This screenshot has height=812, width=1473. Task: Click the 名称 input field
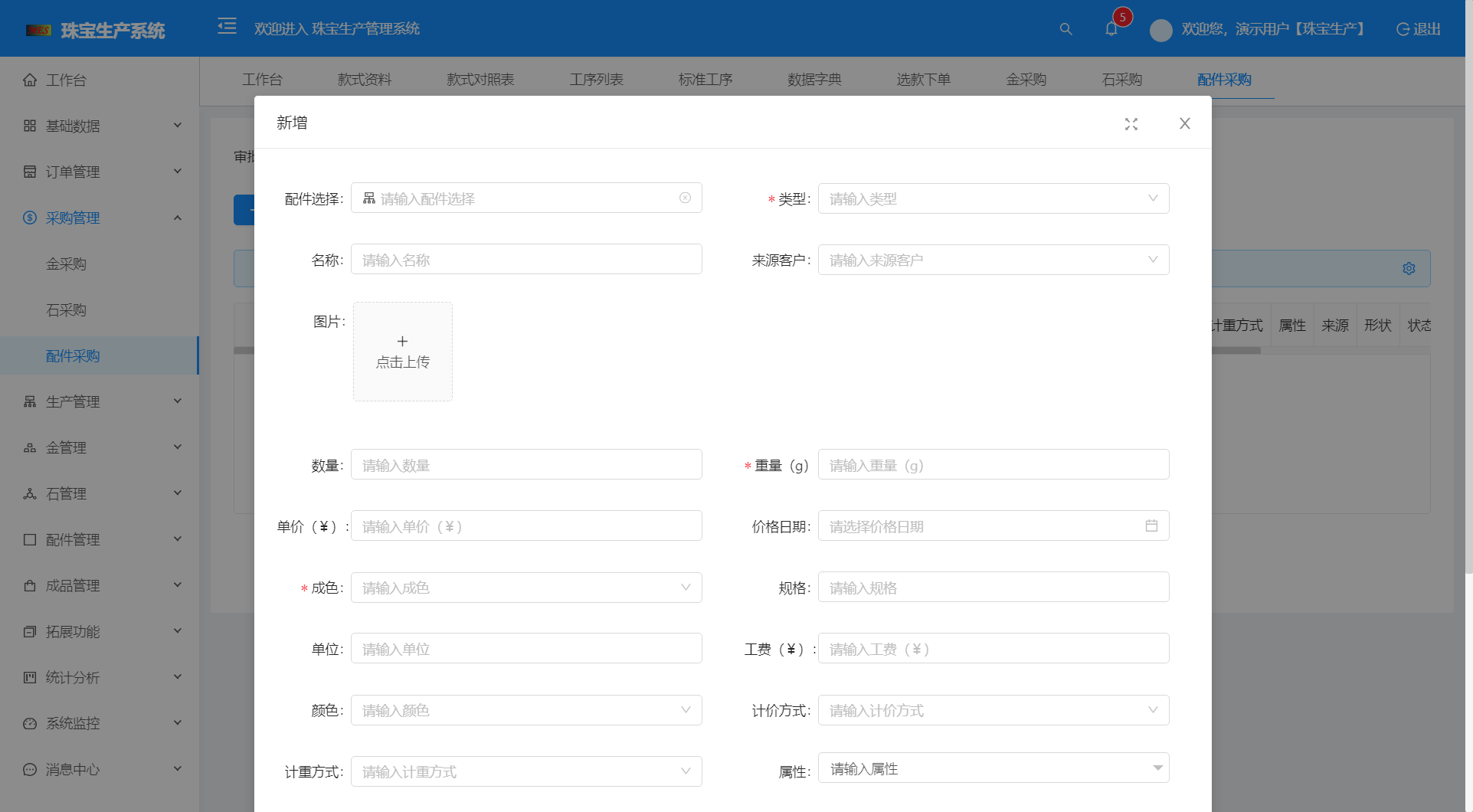526,259
